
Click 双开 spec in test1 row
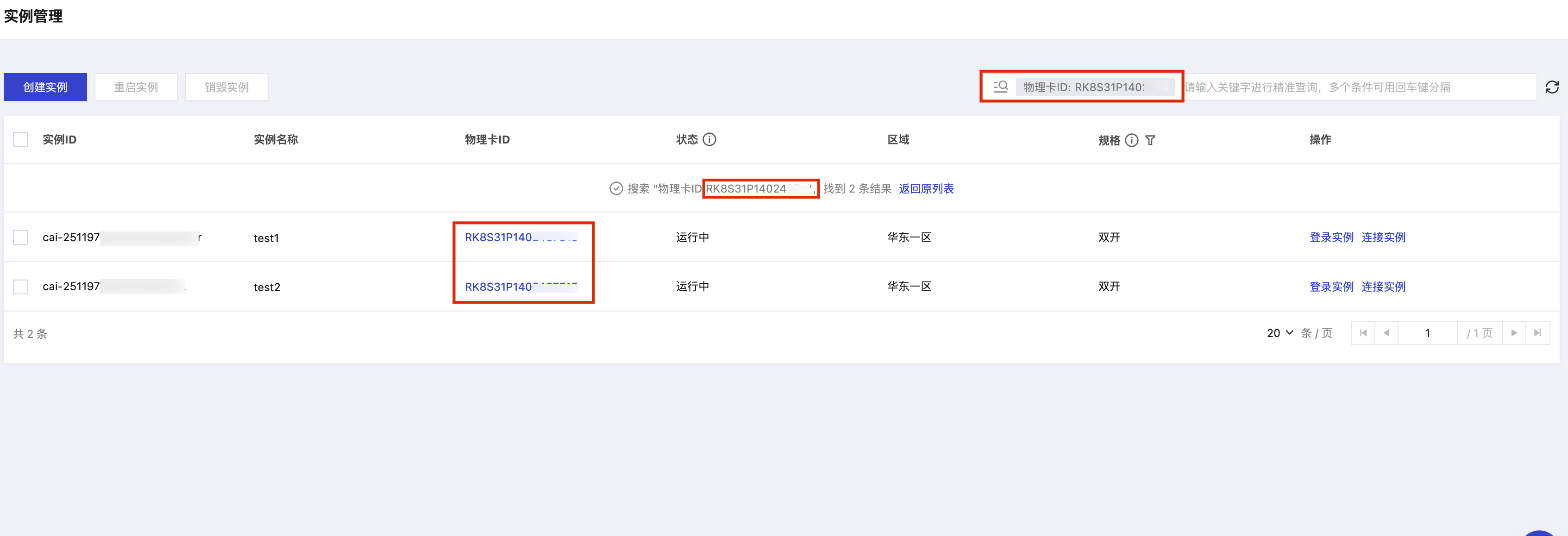coord(1109,237)
